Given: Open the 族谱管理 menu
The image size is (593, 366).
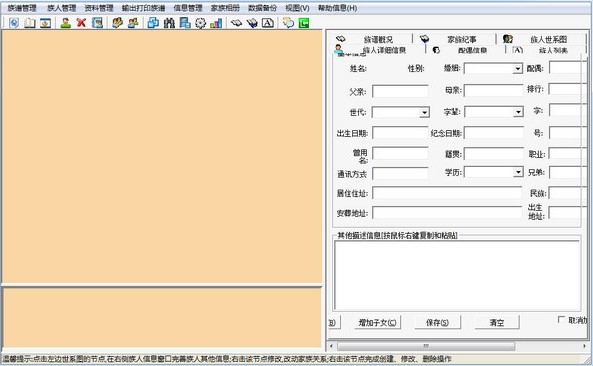Looking at the screenshot, I should coord(22,8).
